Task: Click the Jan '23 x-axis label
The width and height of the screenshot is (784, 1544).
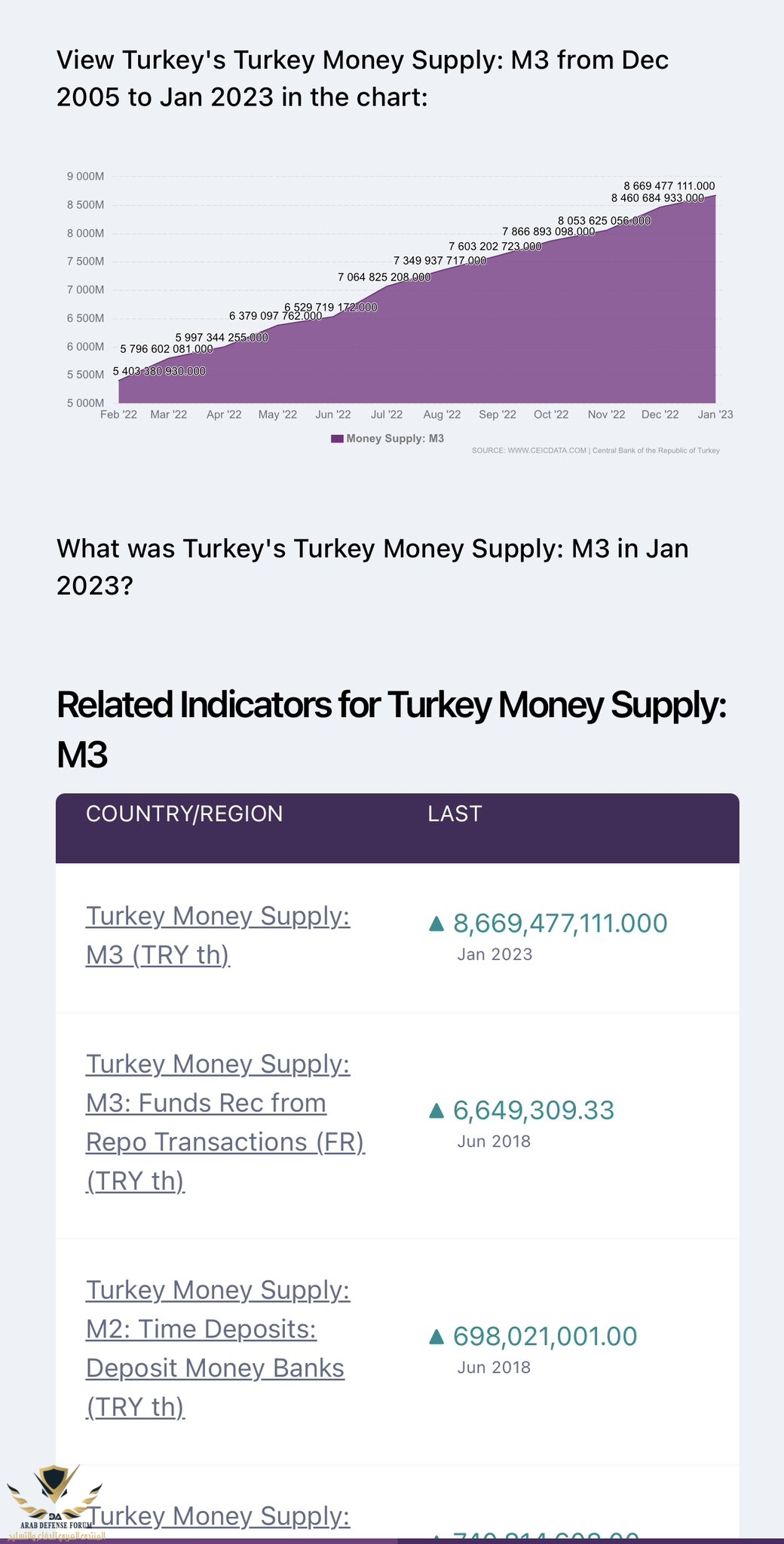Action: click(x=715, y=415)
